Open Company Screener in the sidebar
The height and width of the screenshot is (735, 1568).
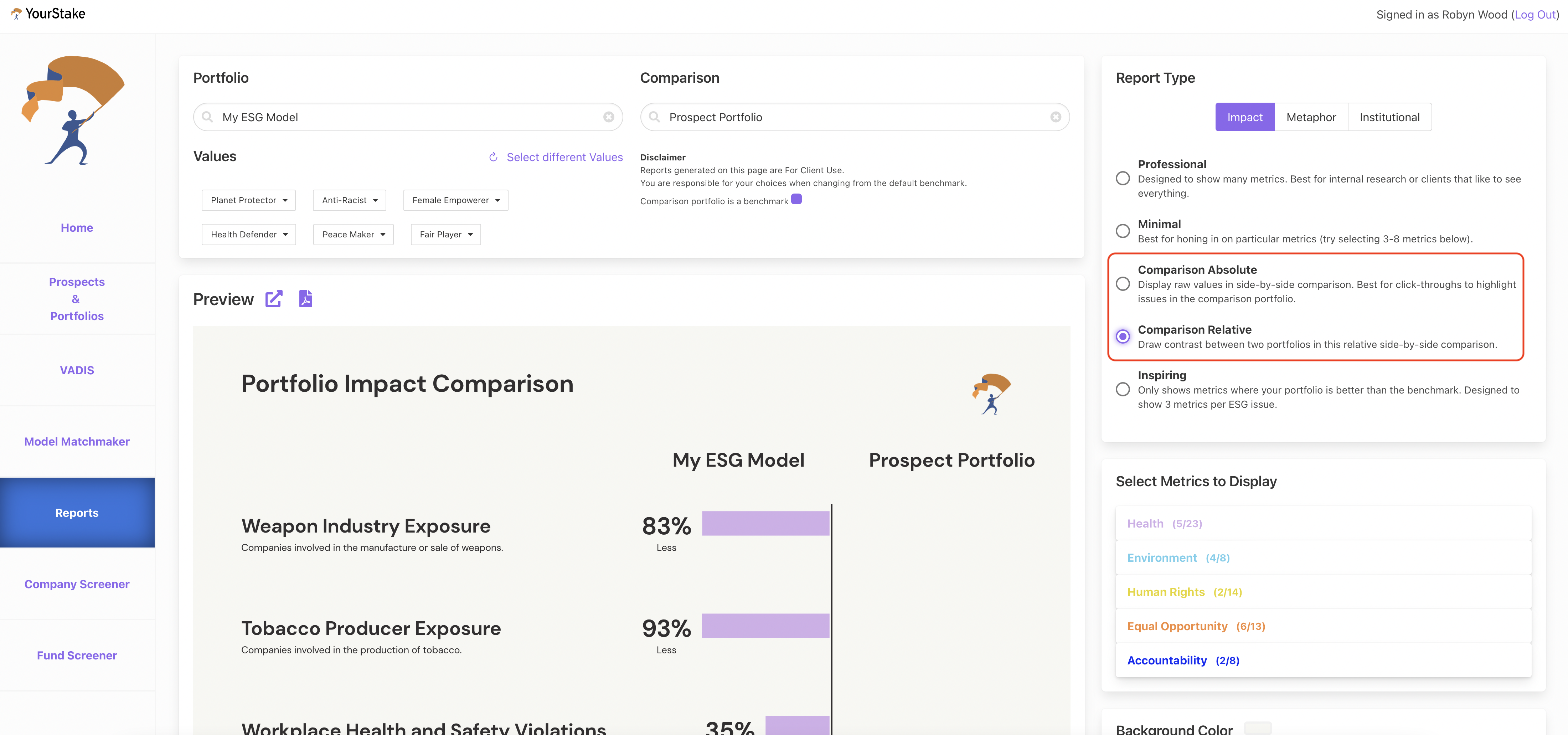(77, 584)
